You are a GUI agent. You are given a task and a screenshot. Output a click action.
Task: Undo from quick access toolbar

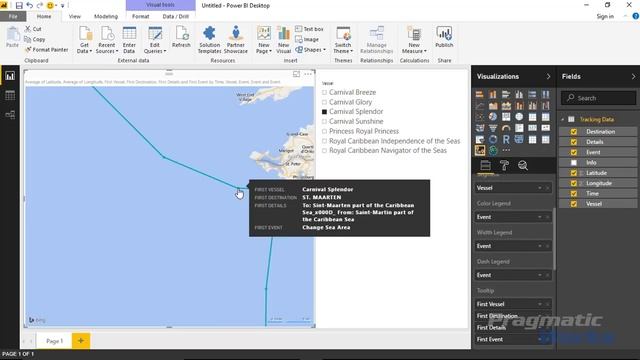pos(29,5)
